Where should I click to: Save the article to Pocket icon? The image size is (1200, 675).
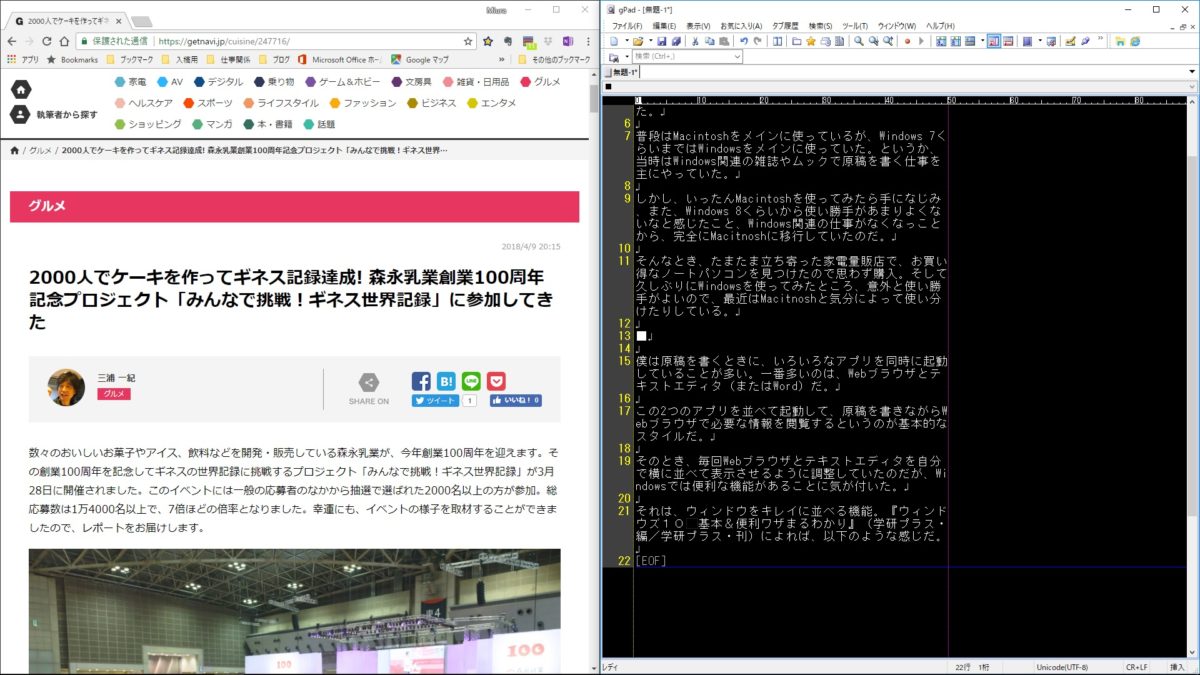coord(496,381)
